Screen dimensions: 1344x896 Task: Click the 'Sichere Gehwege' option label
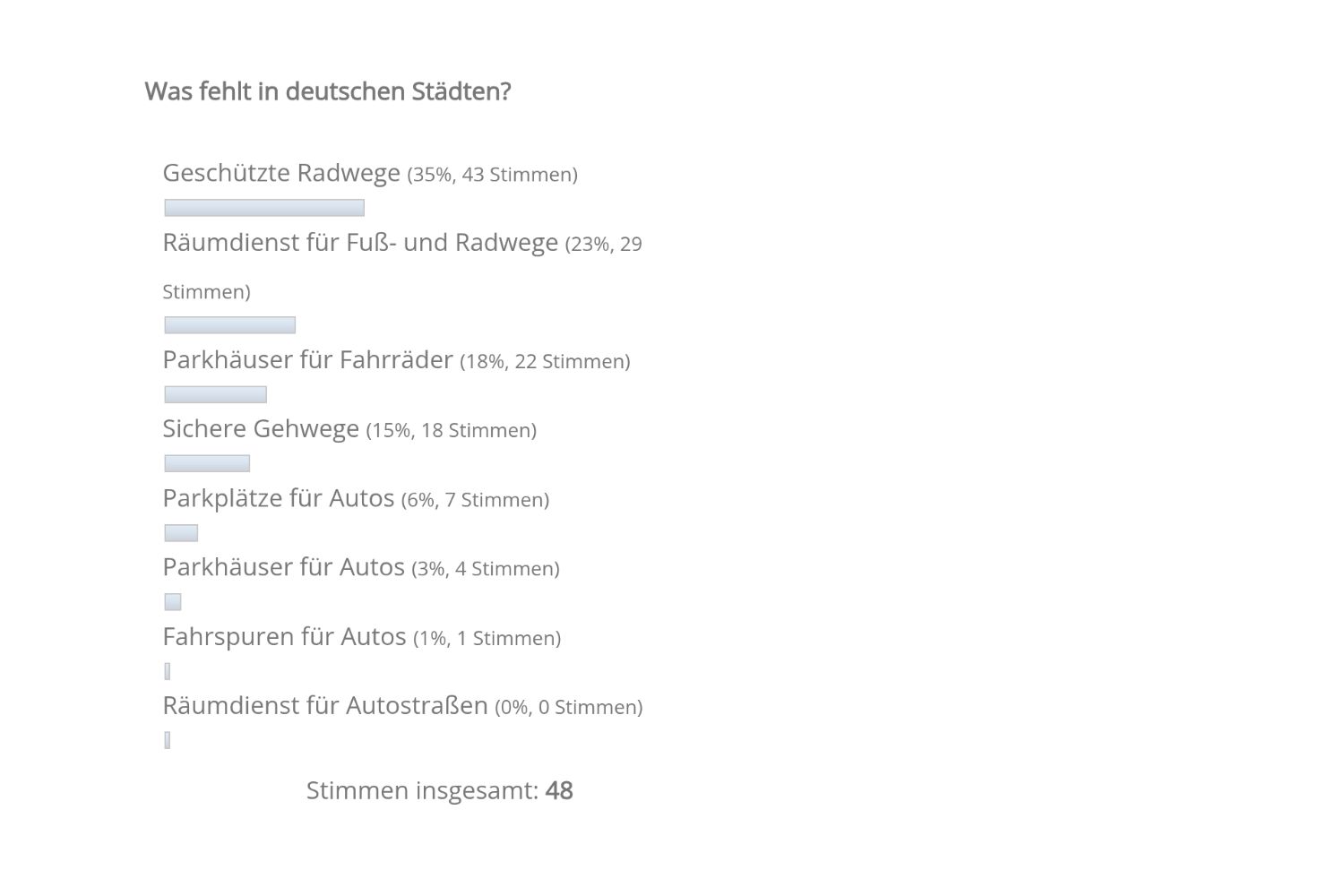pyautogui.click(x=261, y=428)
